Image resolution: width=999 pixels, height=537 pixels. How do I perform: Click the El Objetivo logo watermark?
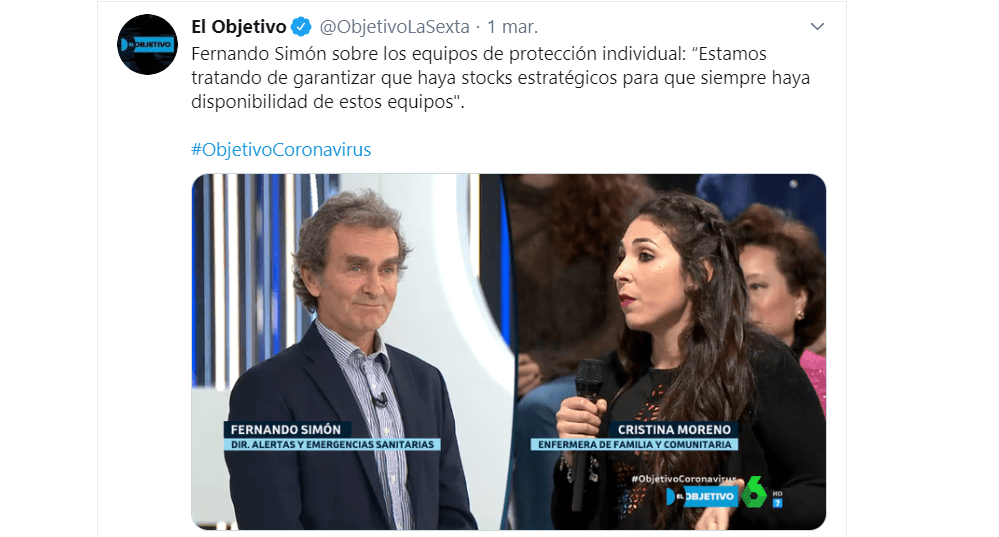(x=700, y=497)
